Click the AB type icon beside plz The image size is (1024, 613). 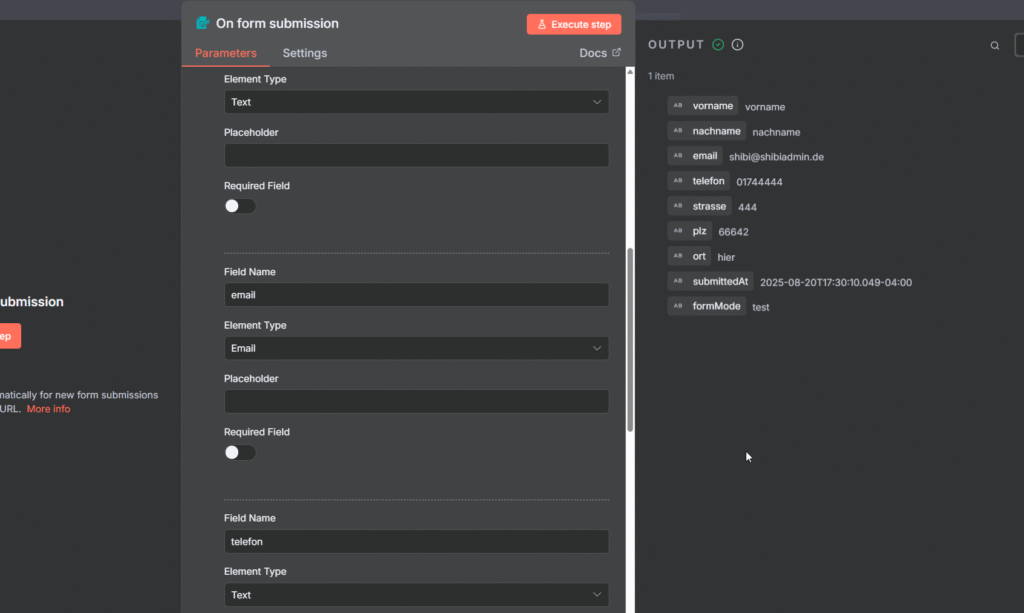click(x=678, y=231)
